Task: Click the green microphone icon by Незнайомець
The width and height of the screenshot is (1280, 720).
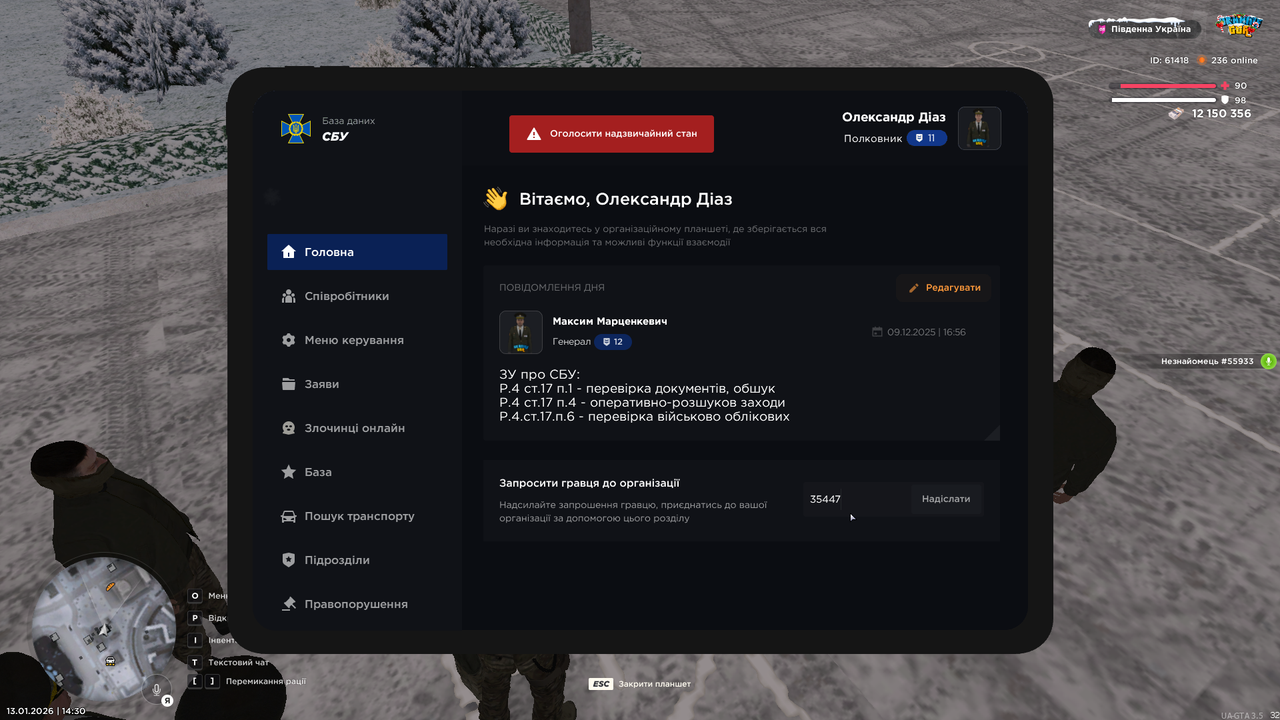Action: [x=1268, y=361]
